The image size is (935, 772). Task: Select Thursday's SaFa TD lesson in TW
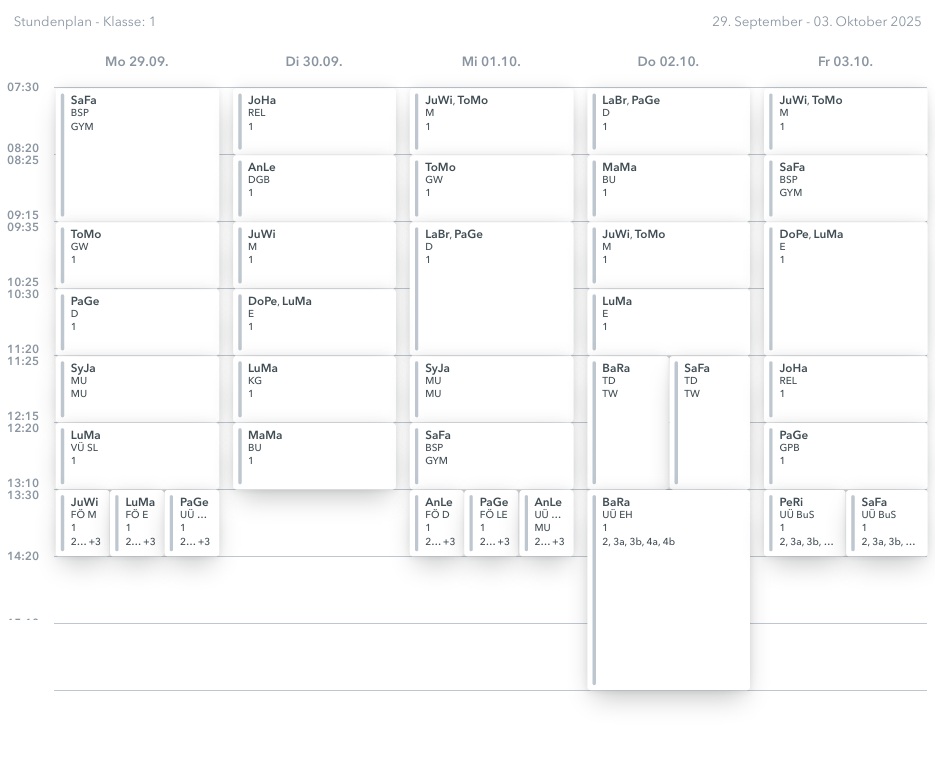pyautogui.click(x=711, y=422)
